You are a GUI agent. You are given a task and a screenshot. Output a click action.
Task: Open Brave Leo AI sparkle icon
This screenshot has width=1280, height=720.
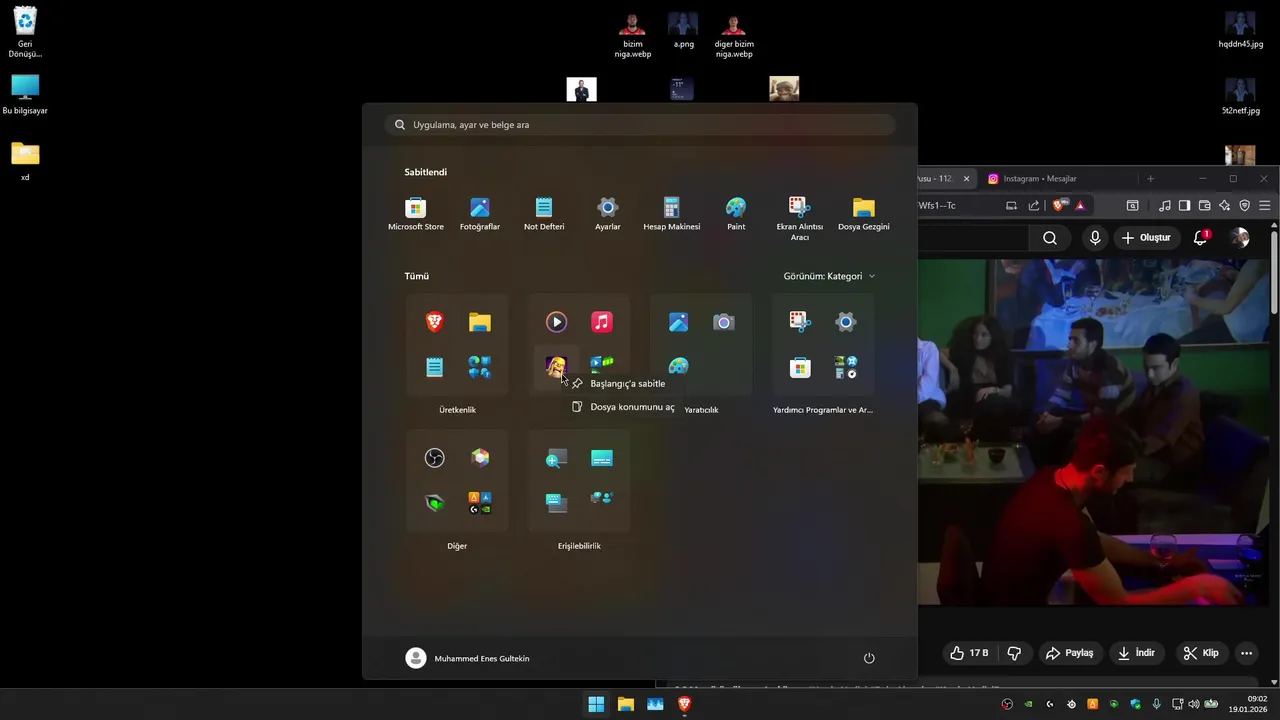[x=1224, y=206]
